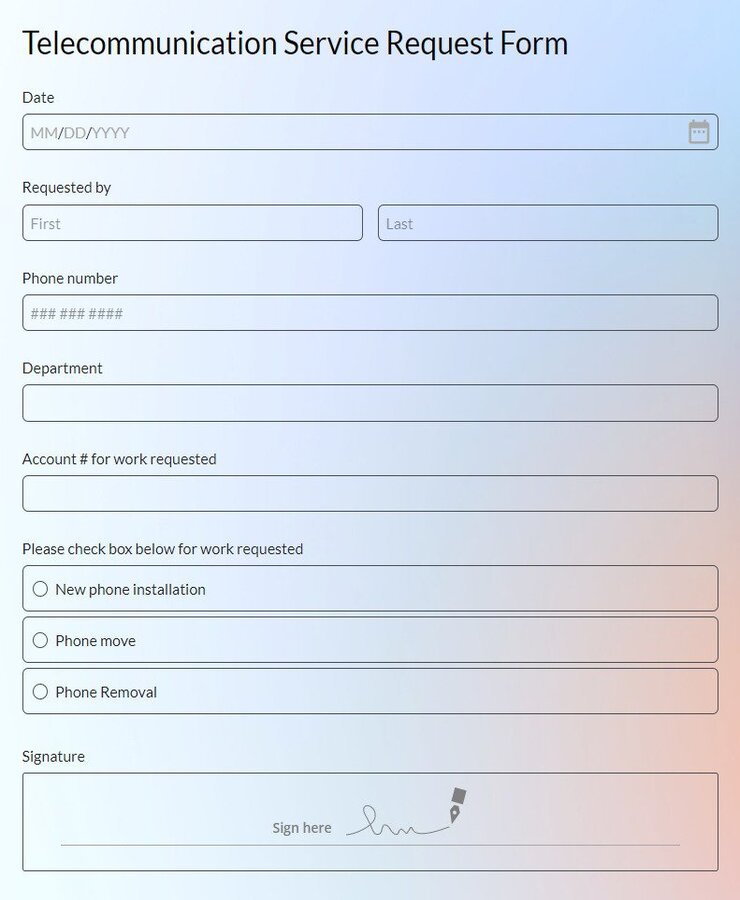Click the Requested by label

[67, 187]
